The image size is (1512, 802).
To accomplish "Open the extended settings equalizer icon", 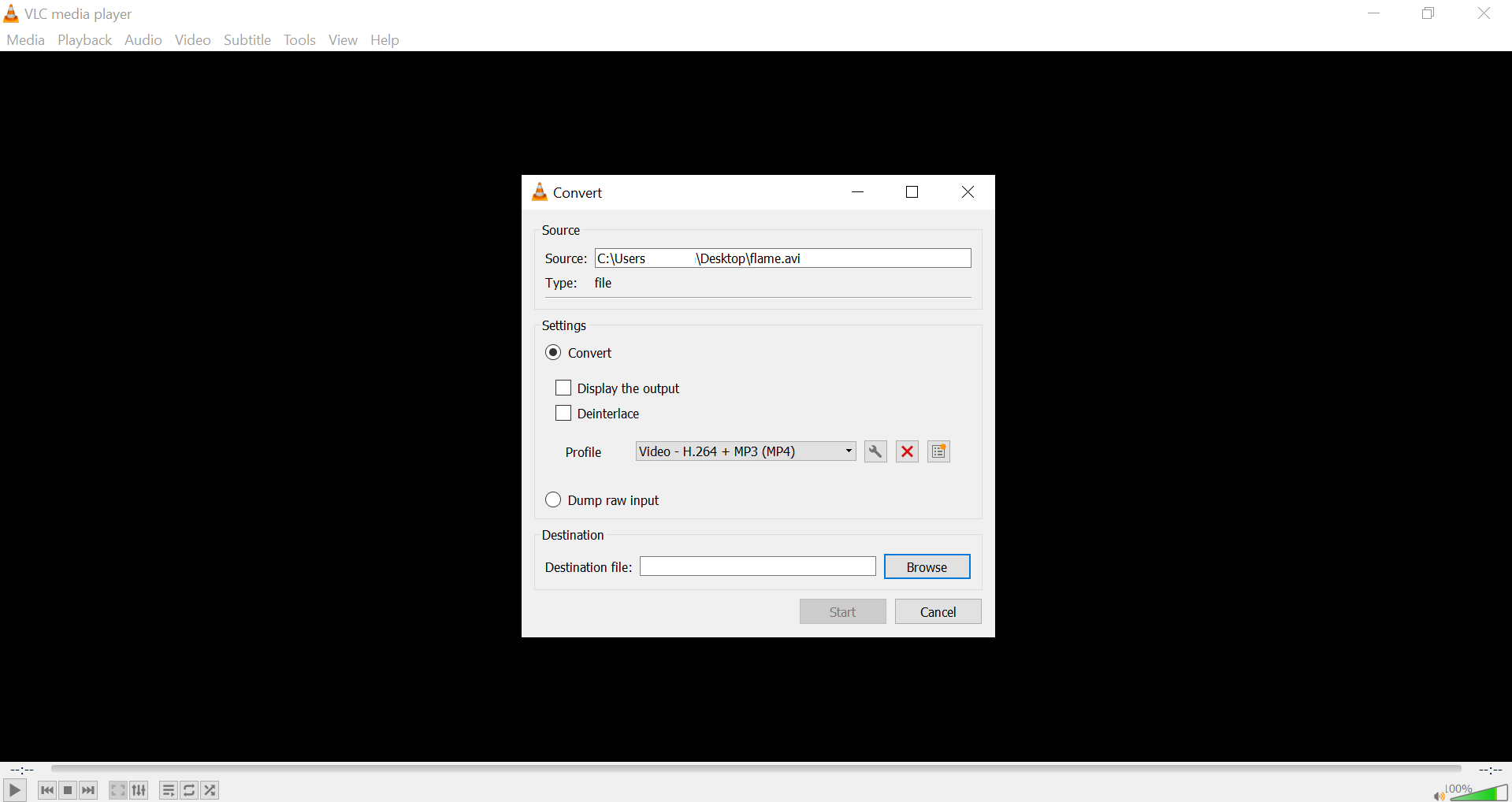I will (x=139, y=790).
